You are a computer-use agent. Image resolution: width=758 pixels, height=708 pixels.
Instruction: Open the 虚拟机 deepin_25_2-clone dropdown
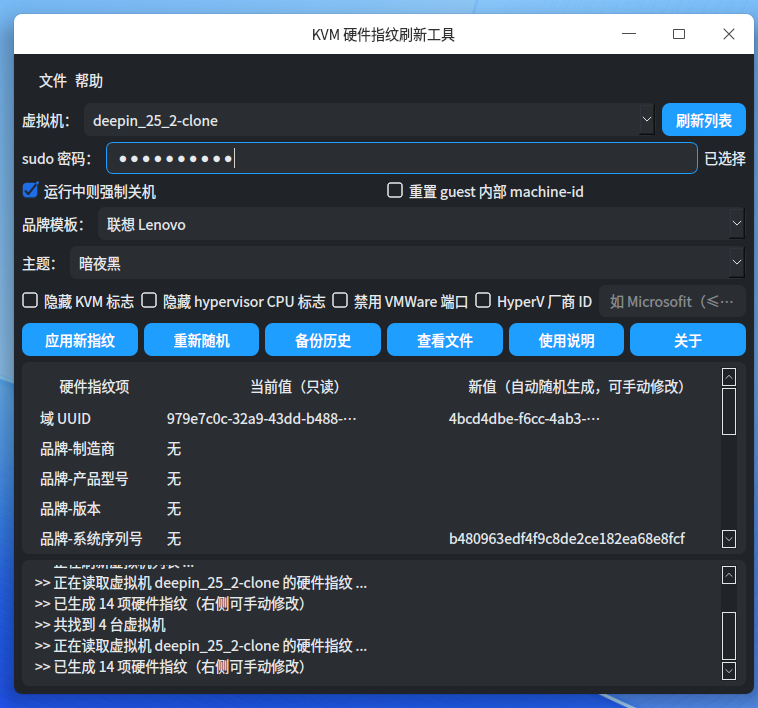pyautogui.click(x=369, y=120)
